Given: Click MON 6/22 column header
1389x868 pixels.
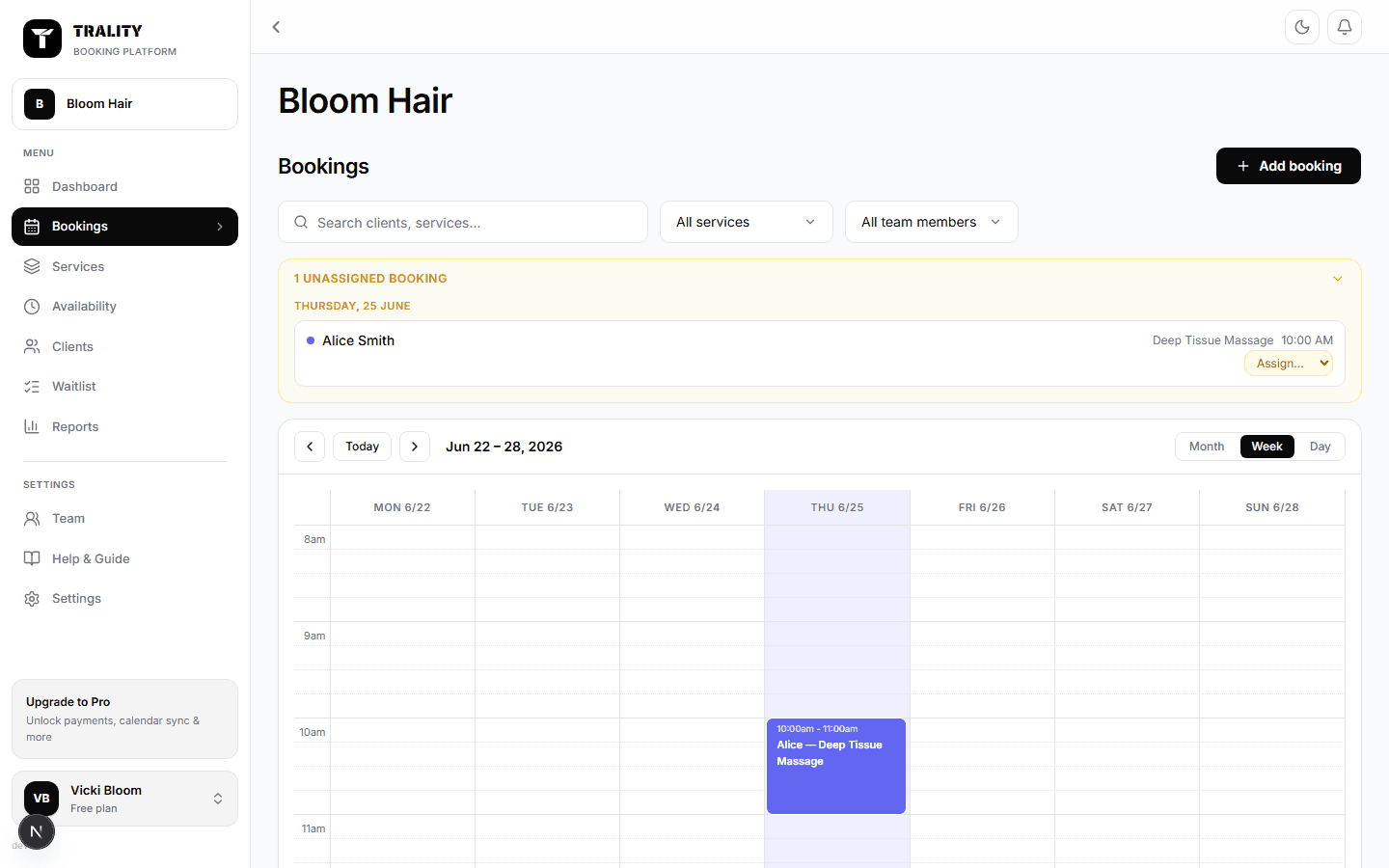Looking at the screenshot, I should coord(402,507).
